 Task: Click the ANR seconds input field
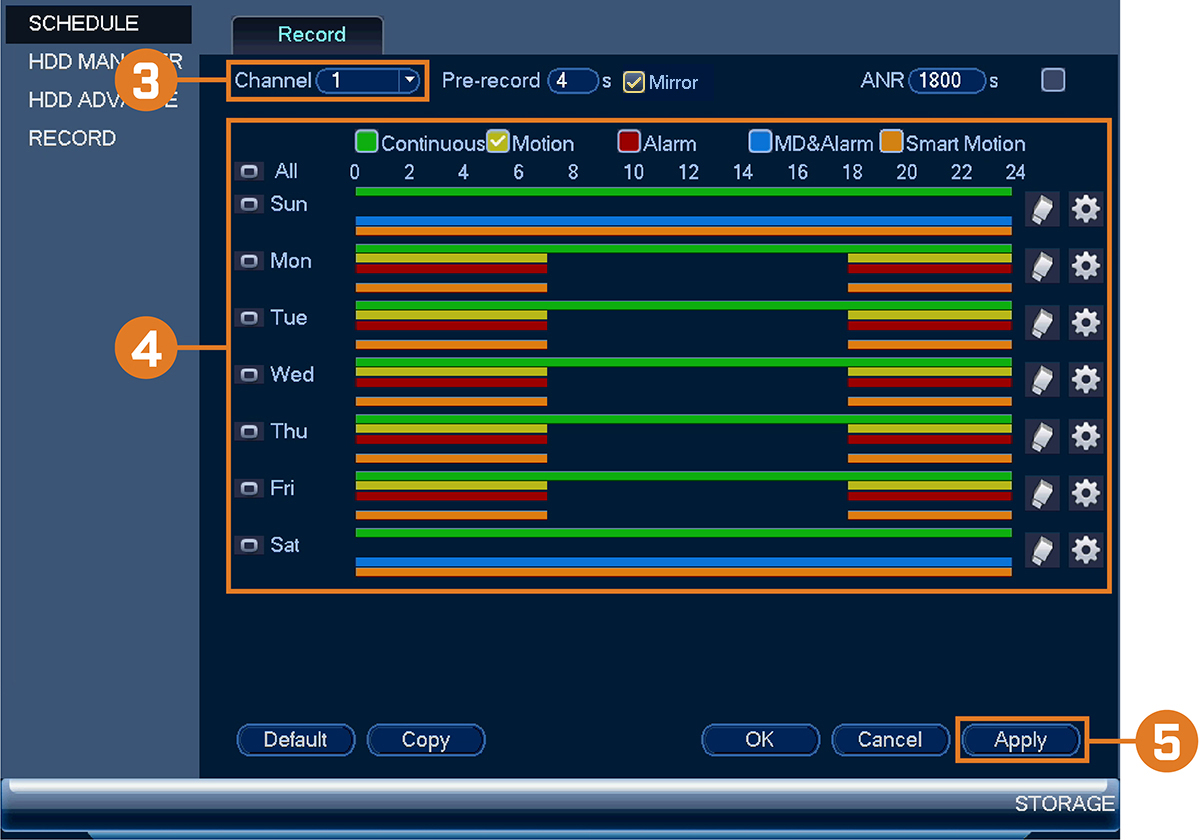pyautogui.click(x=947, y=81)
